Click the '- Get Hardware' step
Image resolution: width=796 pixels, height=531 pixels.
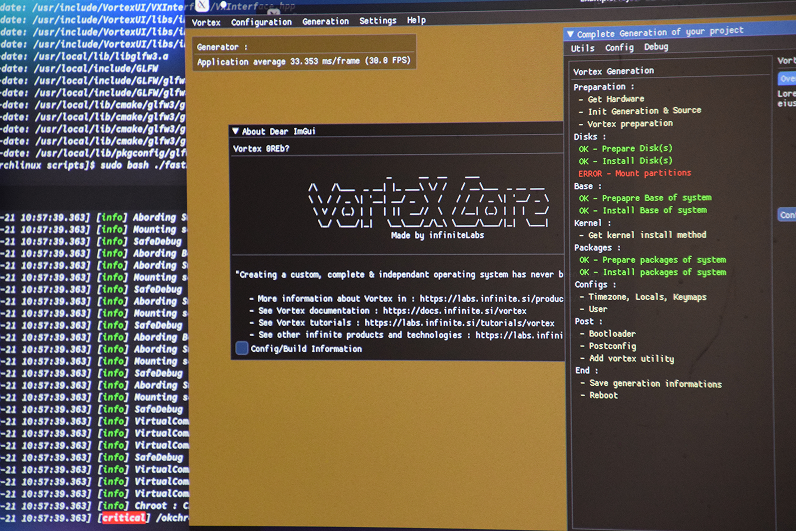611,99
